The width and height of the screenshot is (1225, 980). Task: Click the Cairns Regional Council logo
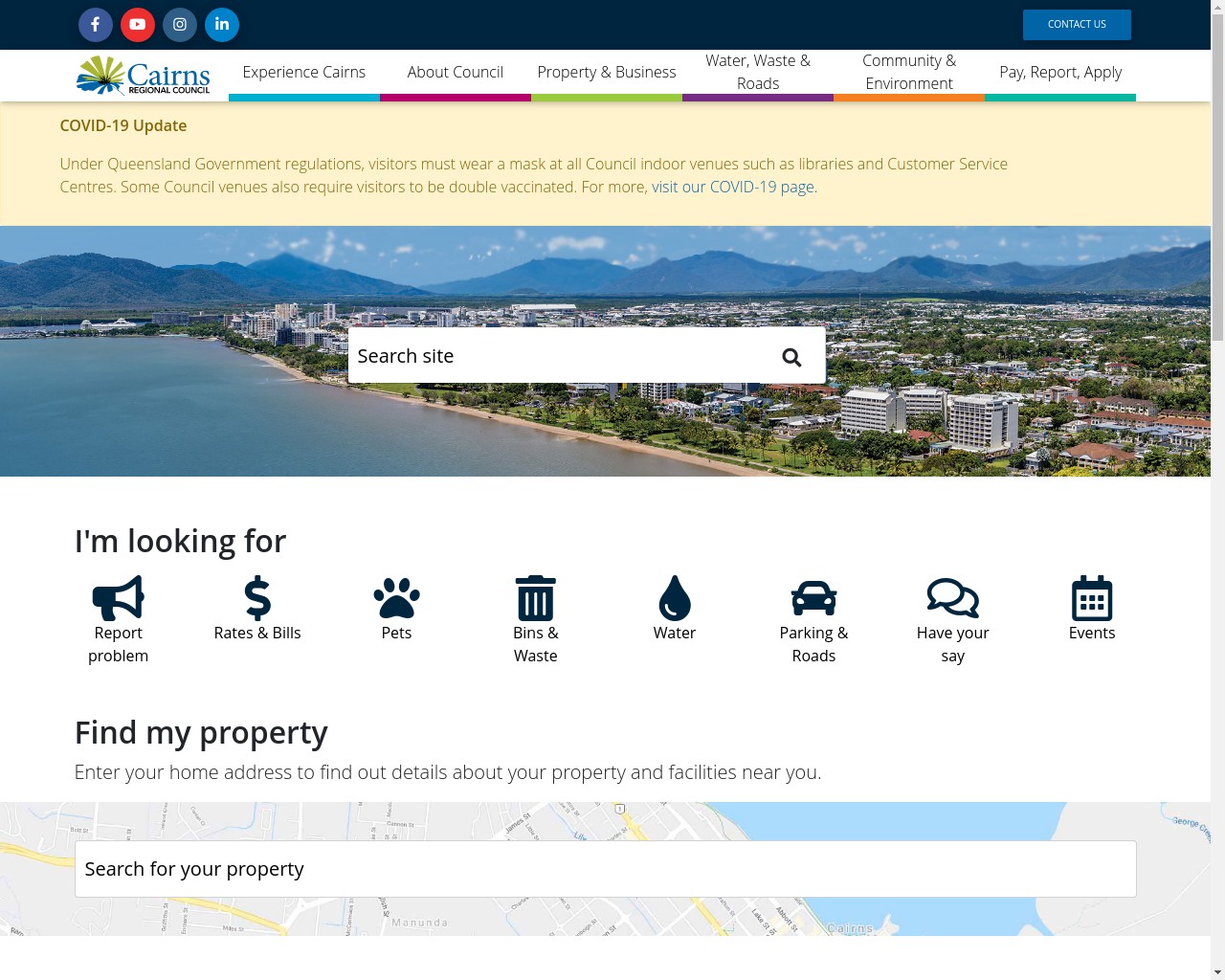[142, 76]
